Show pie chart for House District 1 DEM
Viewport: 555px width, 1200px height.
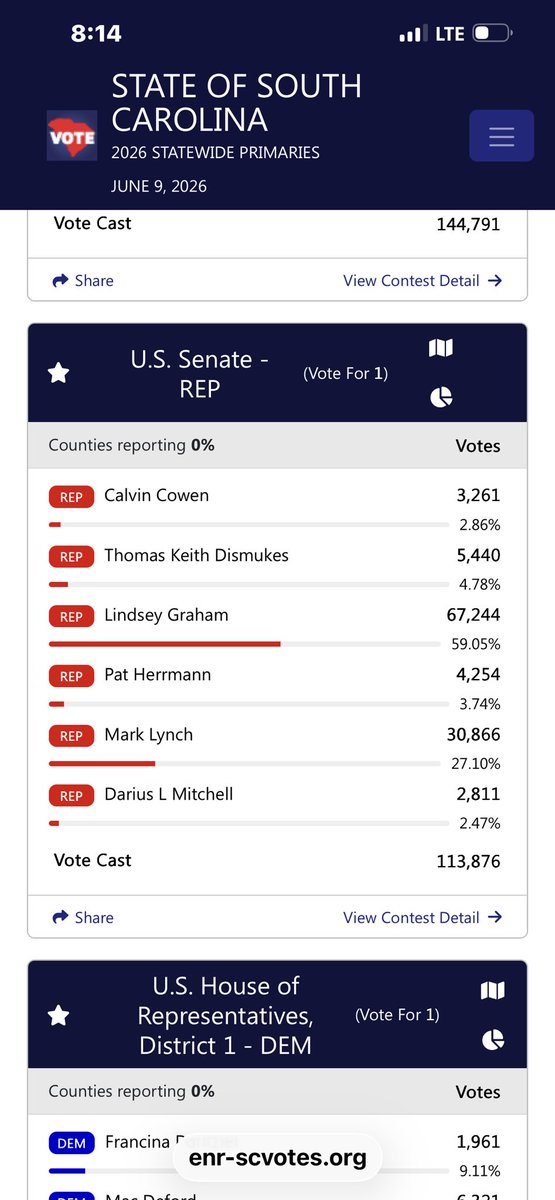pos(493,1040)
